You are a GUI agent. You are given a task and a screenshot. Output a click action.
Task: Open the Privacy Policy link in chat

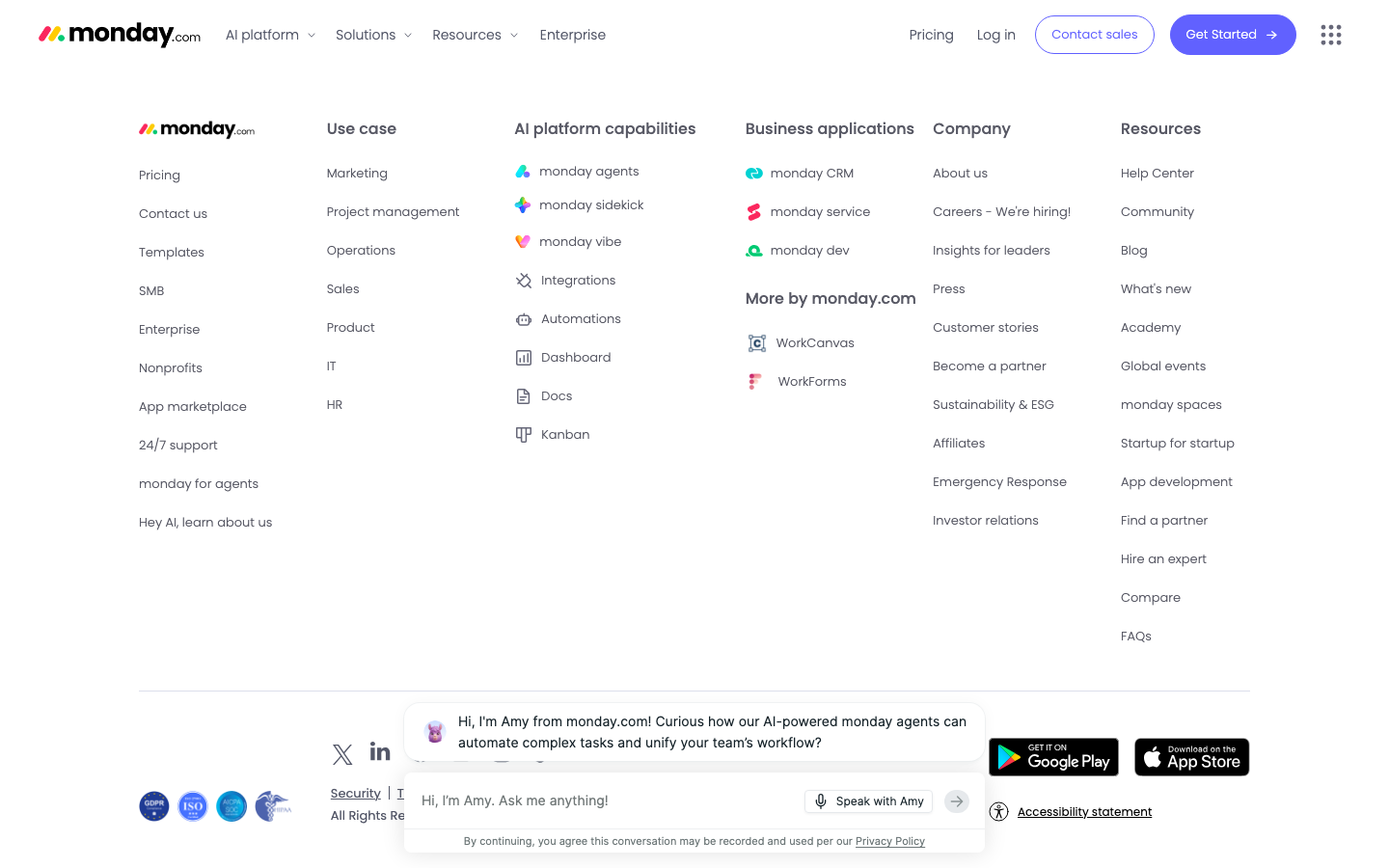[x=890, y=841]
